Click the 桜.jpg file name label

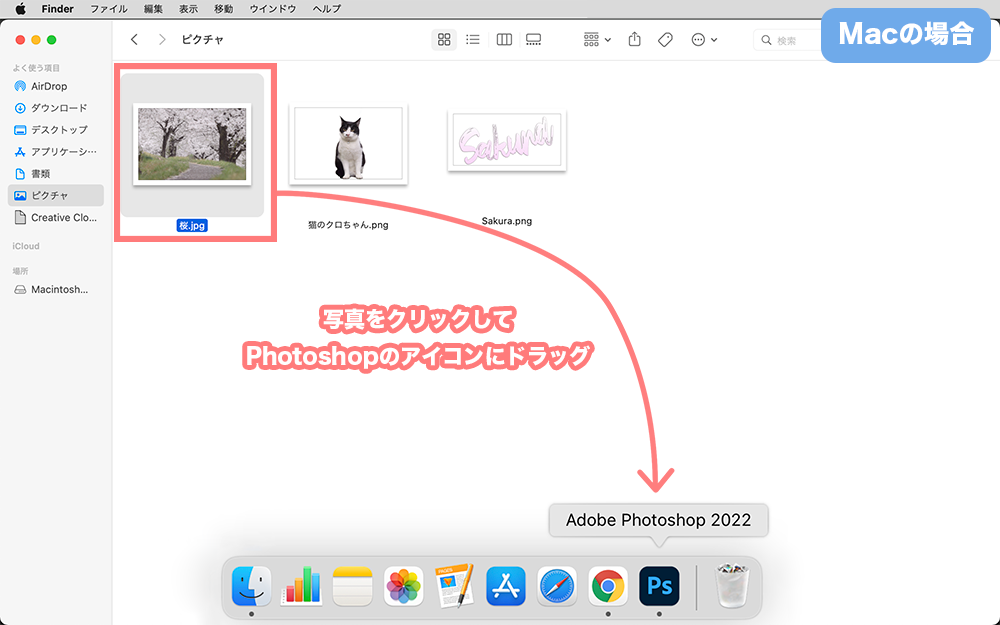click(x=192, y=225)
